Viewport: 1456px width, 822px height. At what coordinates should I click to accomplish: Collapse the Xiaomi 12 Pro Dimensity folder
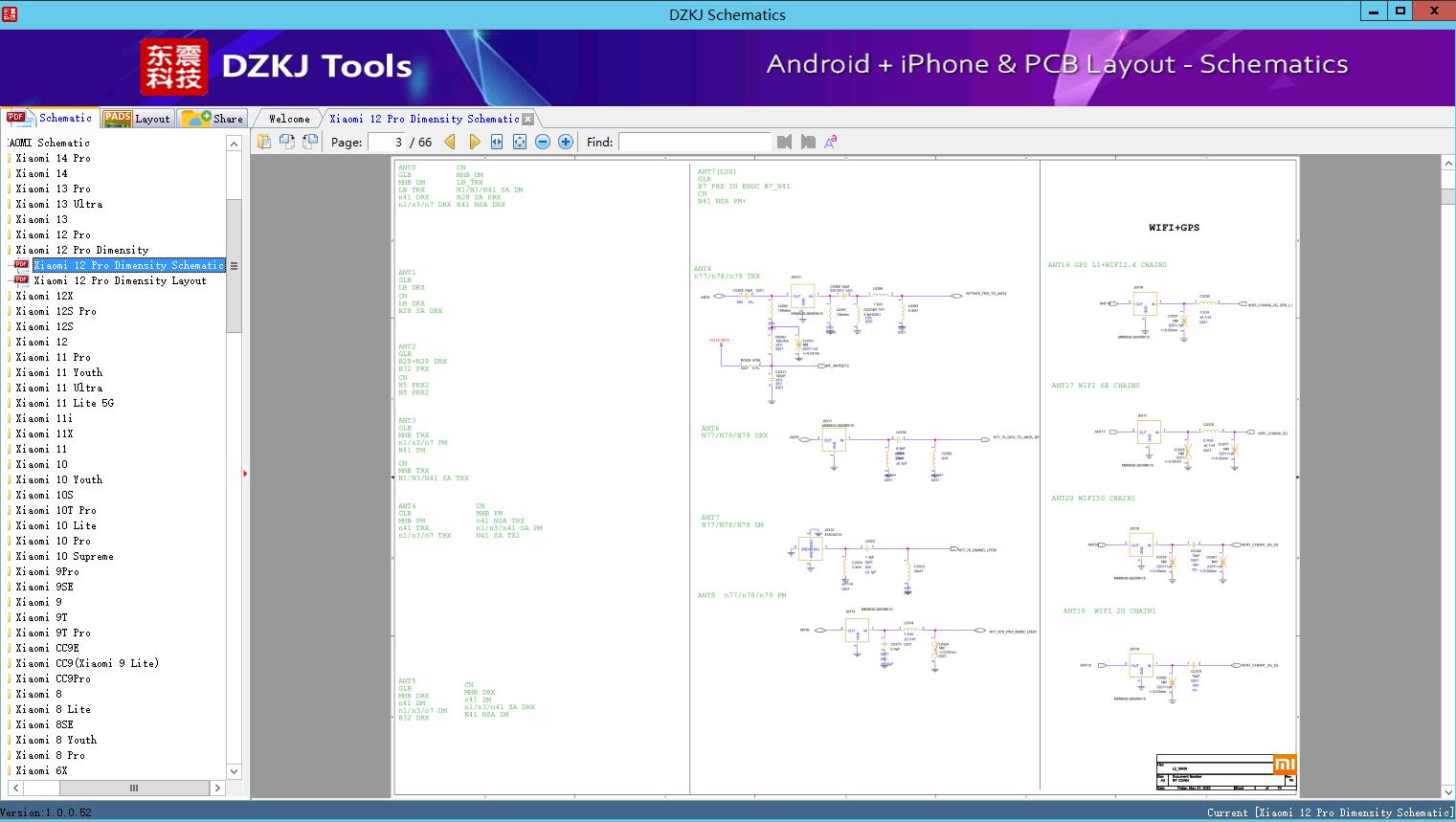[81, 250]
